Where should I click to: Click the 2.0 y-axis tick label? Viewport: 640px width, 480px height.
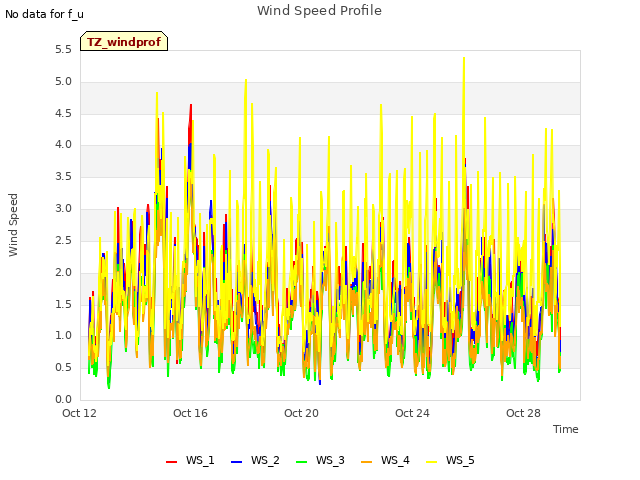pyautogui.click(x=63, y=272)
